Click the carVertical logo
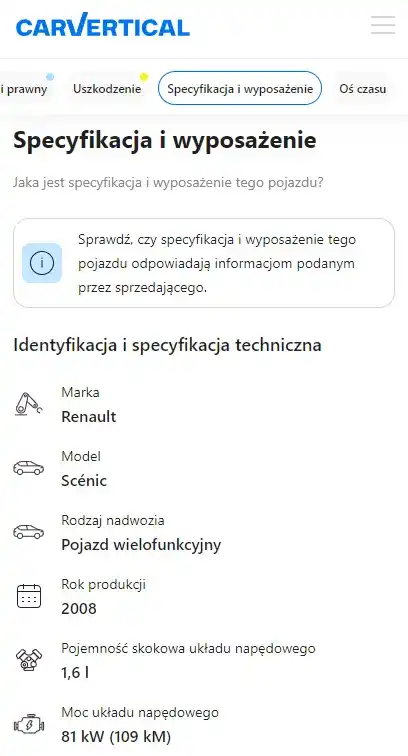The image size is (408, 756). click(x=103, y=25)
